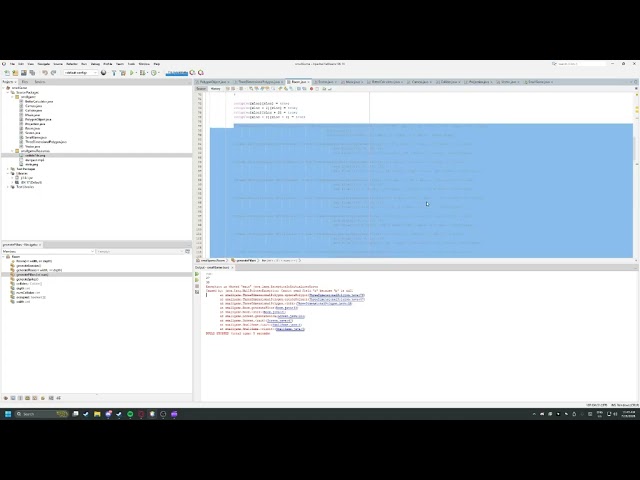Click the Undo toolbar icon
Image resolution: width=640 pixels, height=480 pixels.
click(x=45, y=73)
